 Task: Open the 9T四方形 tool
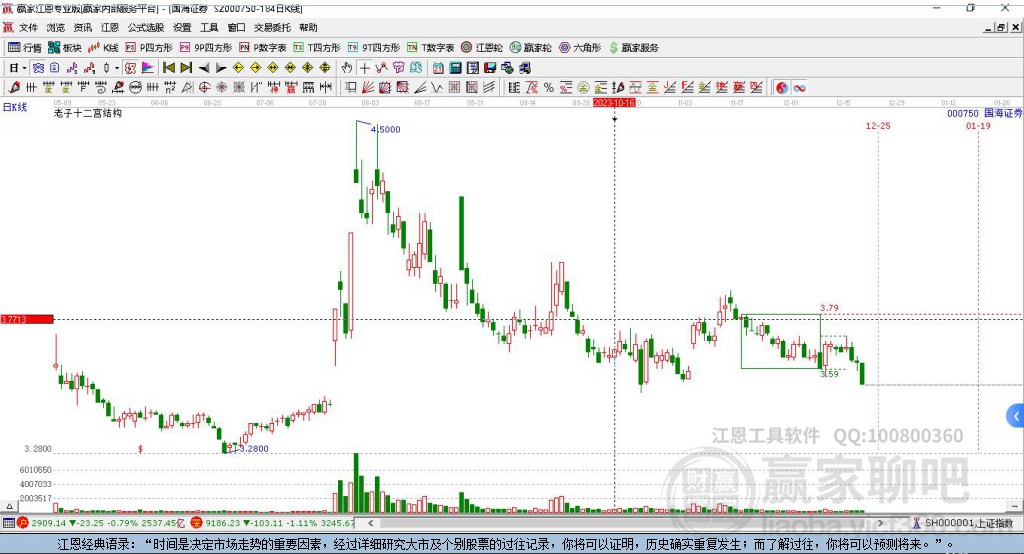click(374, 48)
